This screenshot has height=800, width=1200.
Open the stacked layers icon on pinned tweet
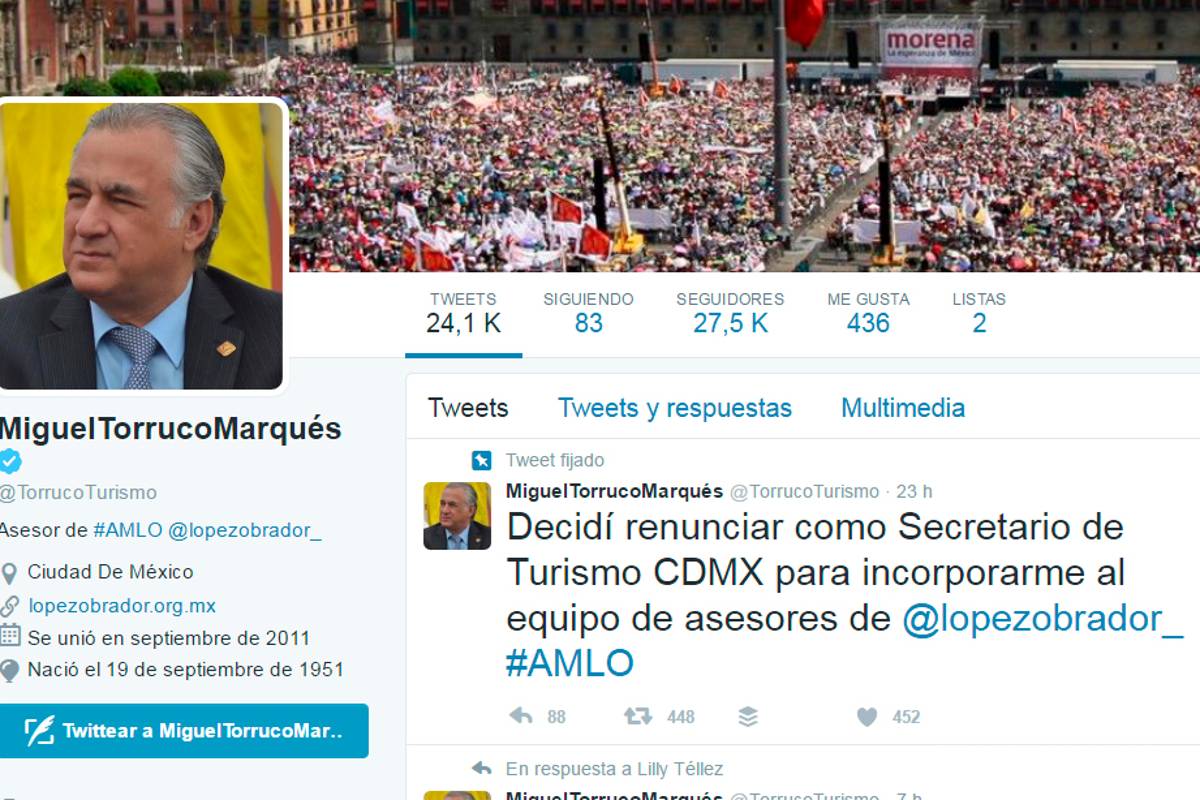point(748,716)
